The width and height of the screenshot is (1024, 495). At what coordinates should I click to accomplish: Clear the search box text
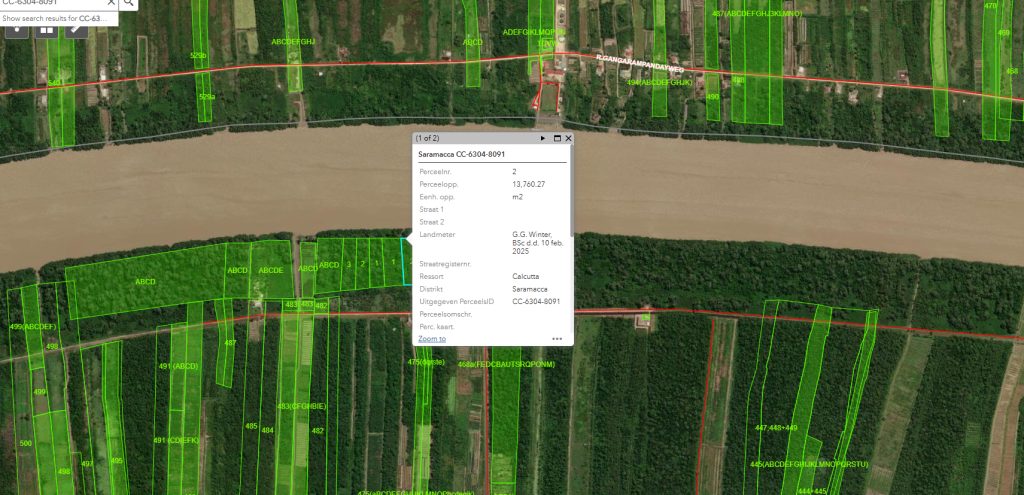click(x=110, y=3)
